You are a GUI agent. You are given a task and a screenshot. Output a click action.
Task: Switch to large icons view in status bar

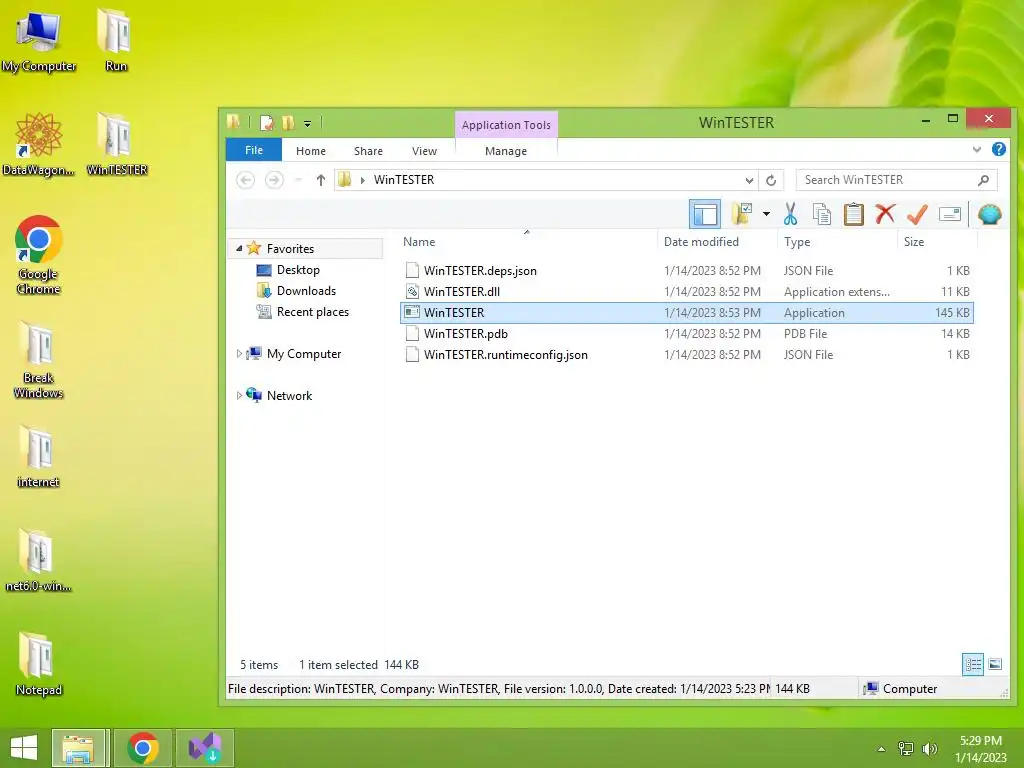[x=995, y=664]
